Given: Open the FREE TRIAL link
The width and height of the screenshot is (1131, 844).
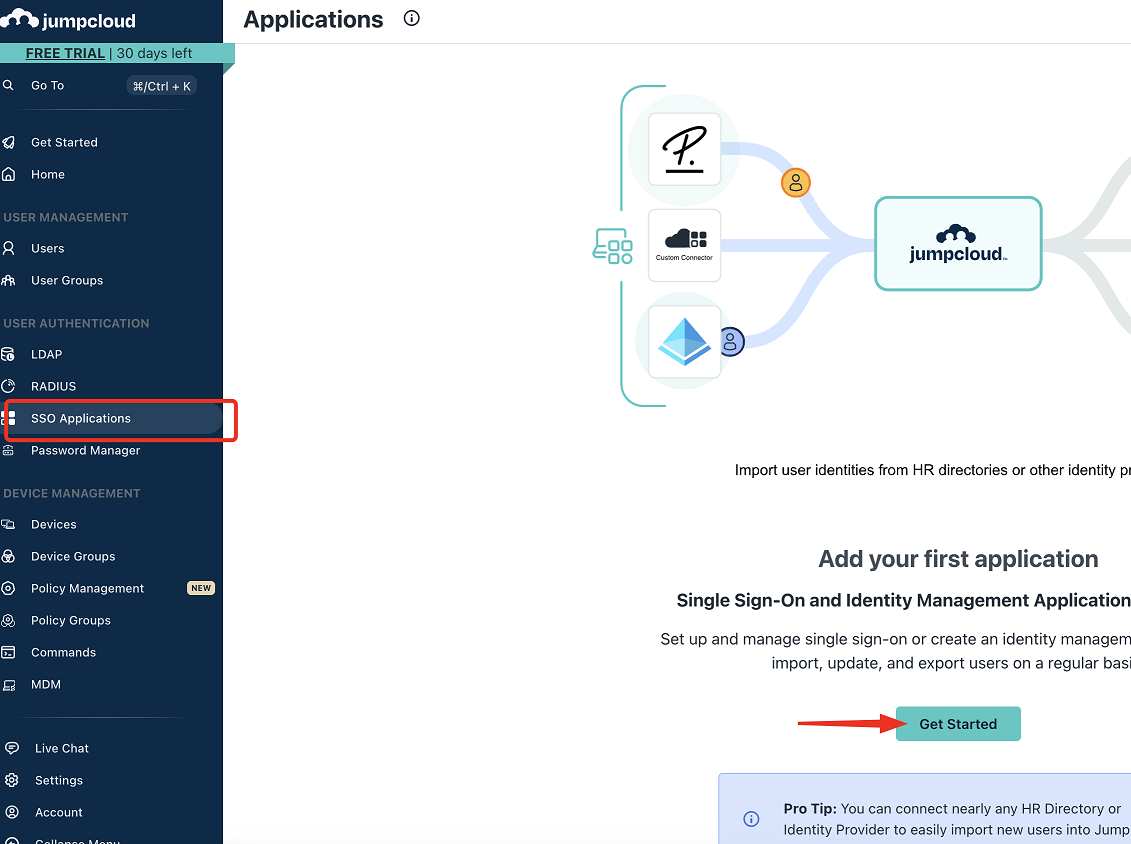Looking at the screenshot, I should coord(65,53).
